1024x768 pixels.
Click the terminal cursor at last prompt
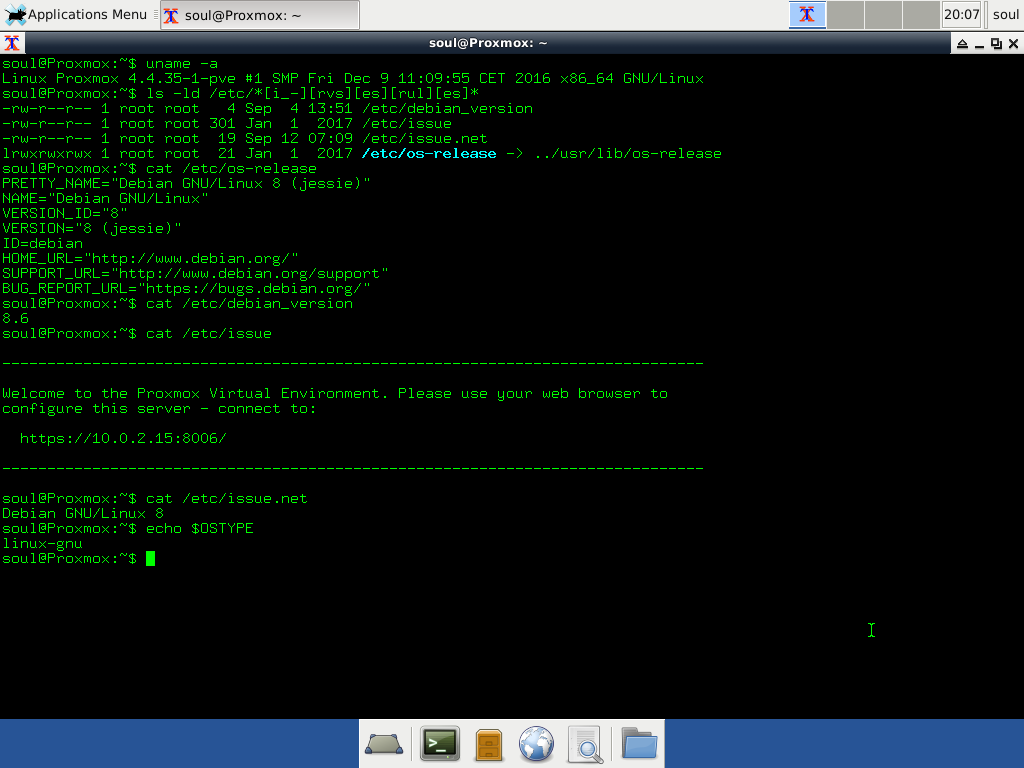151,558
